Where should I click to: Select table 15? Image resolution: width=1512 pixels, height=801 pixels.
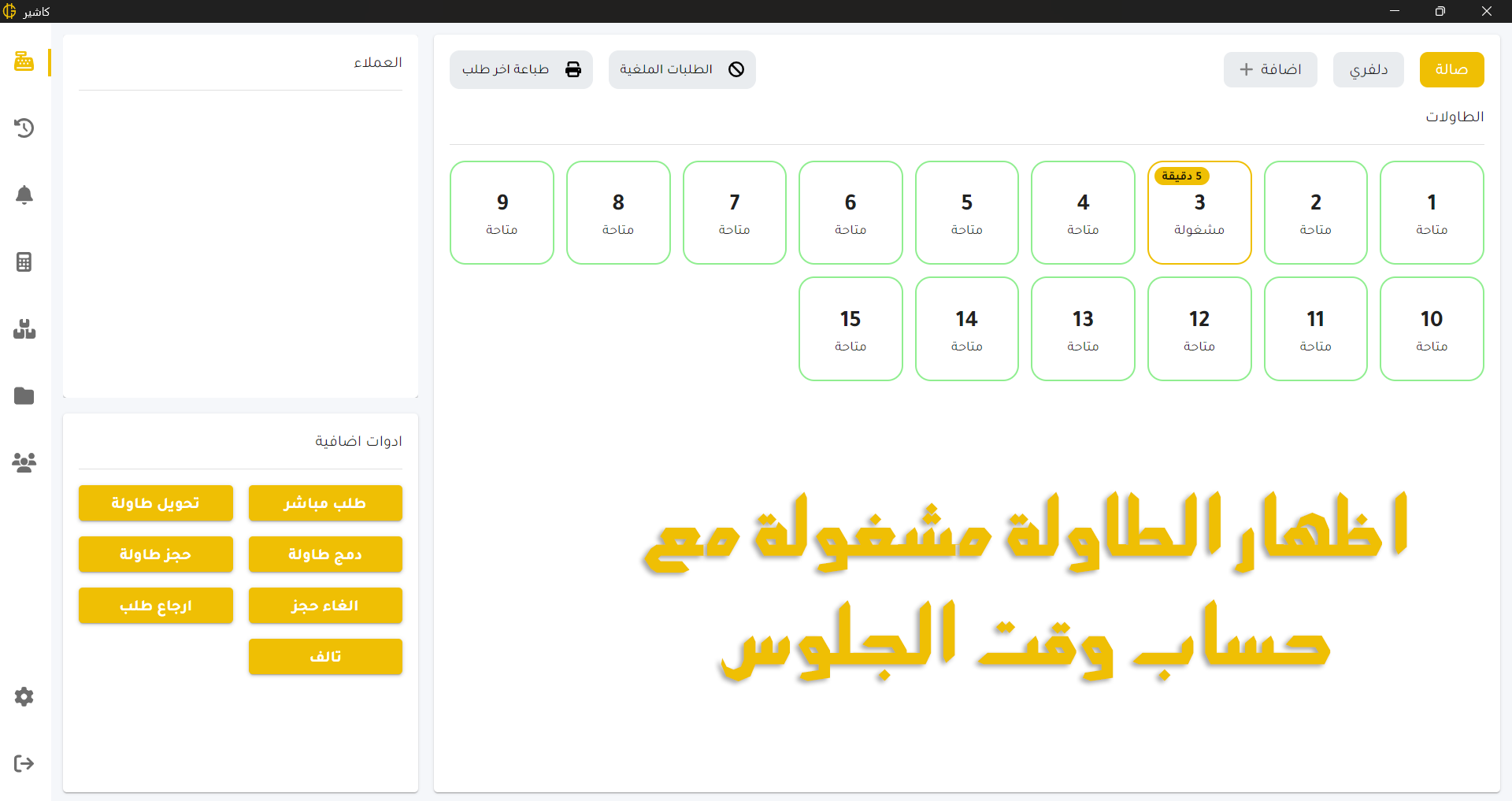(850, 328)
